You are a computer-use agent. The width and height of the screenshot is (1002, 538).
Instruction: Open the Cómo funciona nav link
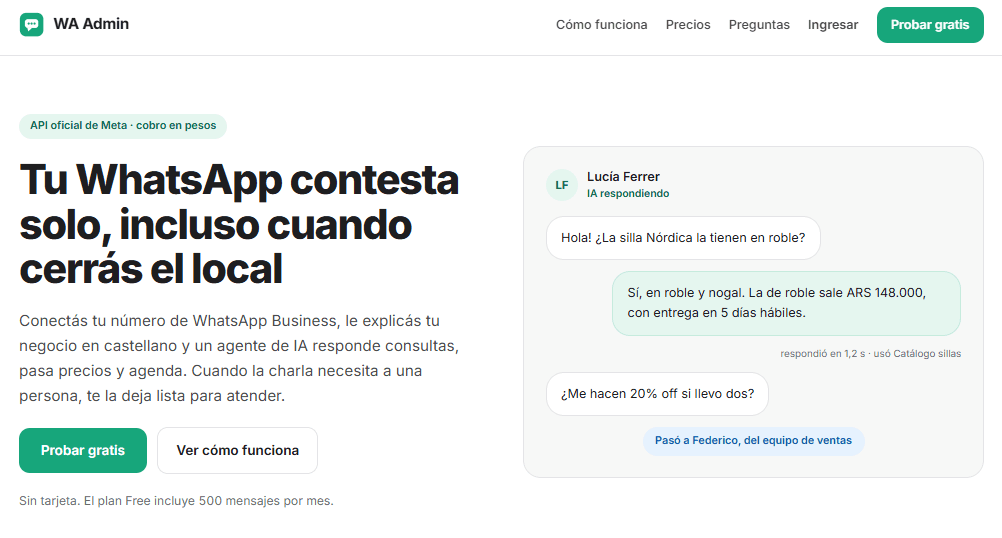(x=601, y=25)
